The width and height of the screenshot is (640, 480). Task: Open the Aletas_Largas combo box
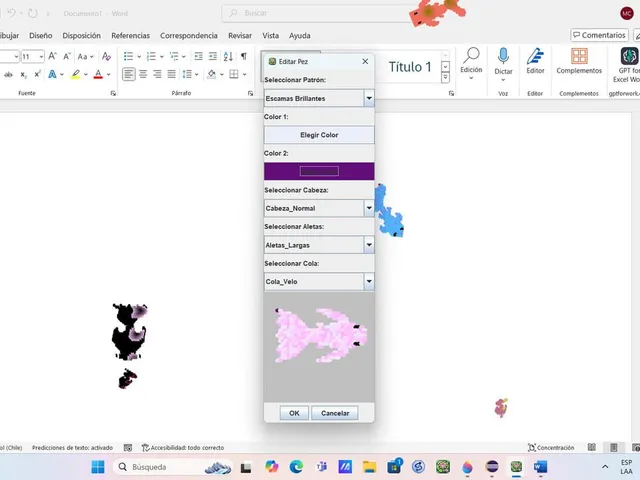[x=319, y=245]
